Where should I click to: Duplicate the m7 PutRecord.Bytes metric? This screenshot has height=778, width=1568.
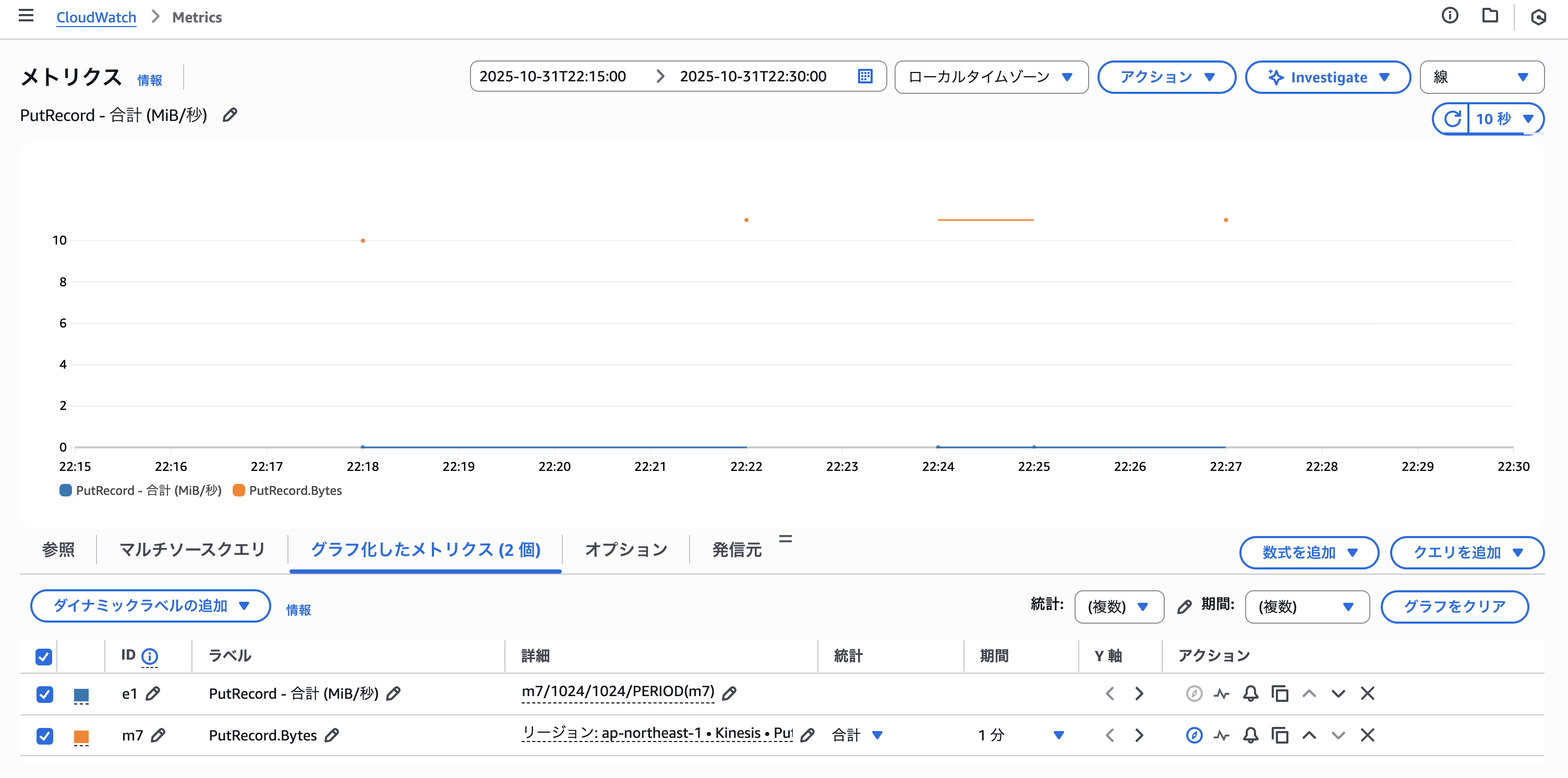coord(1280,735)
